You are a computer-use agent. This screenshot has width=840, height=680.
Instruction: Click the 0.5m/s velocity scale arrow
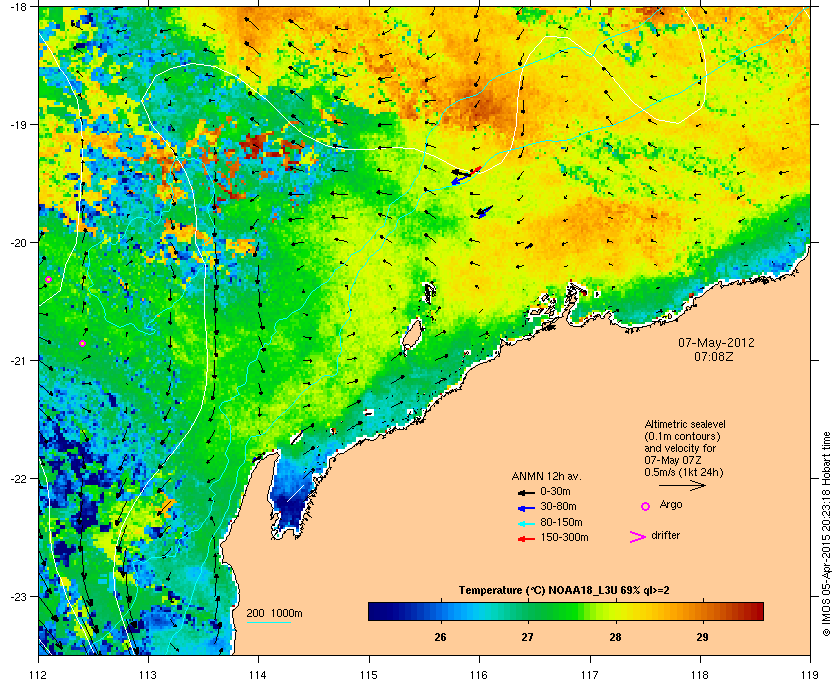tap(682, 486)
